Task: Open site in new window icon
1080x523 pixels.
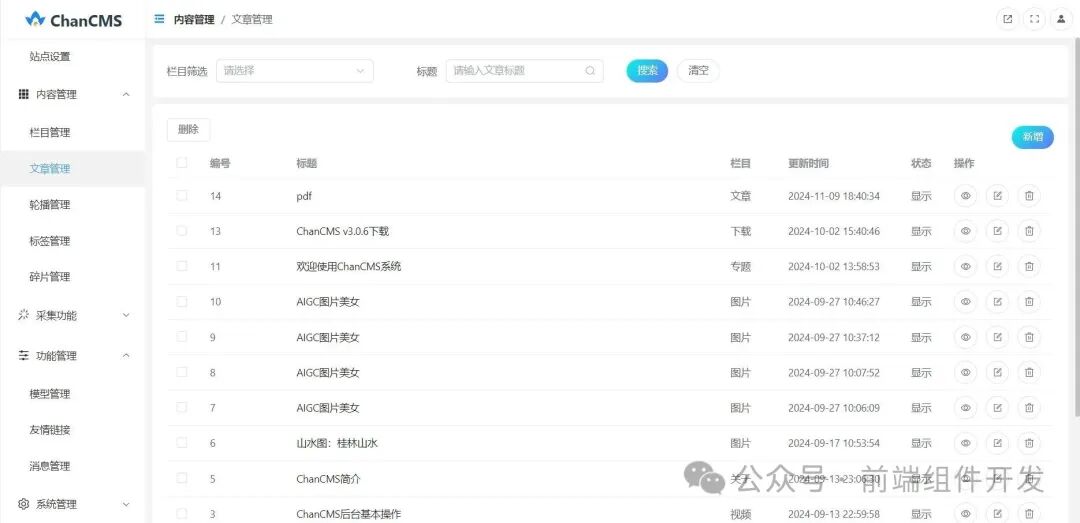Action: coord(1008,19)
